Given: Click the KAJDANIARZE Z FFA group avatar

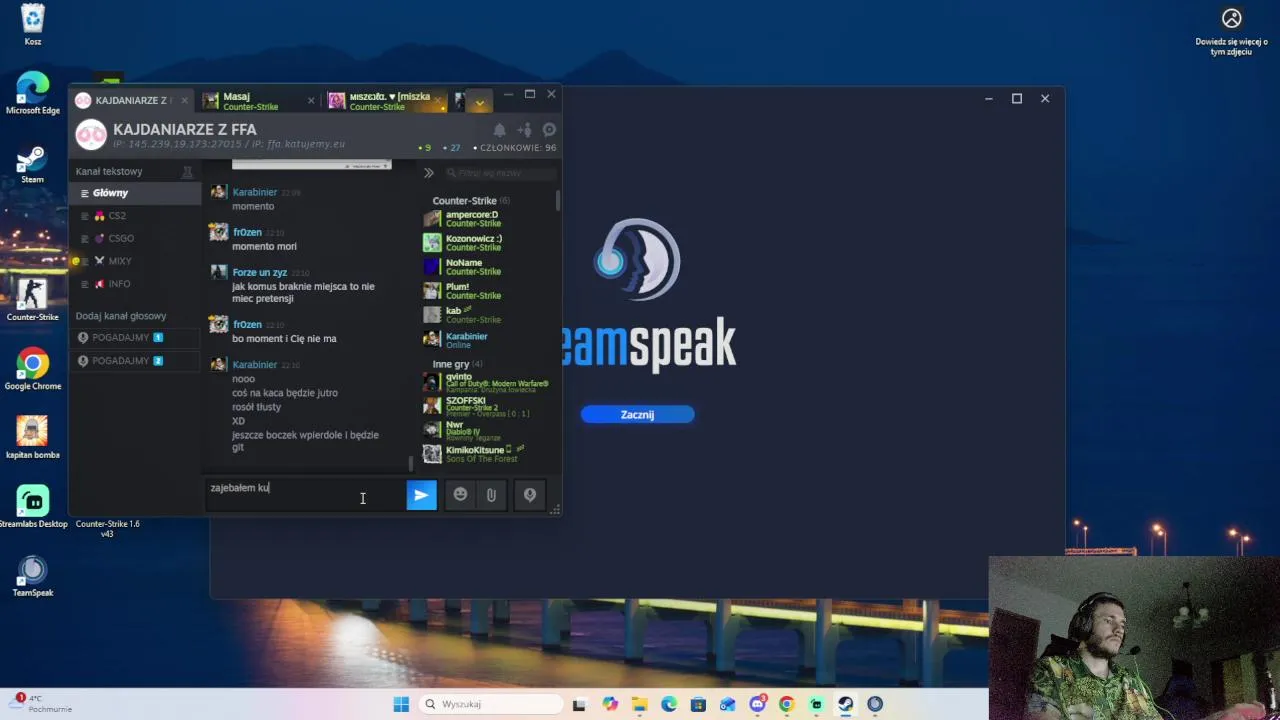Looking at the screenshot, I should [x=91, y=134].
